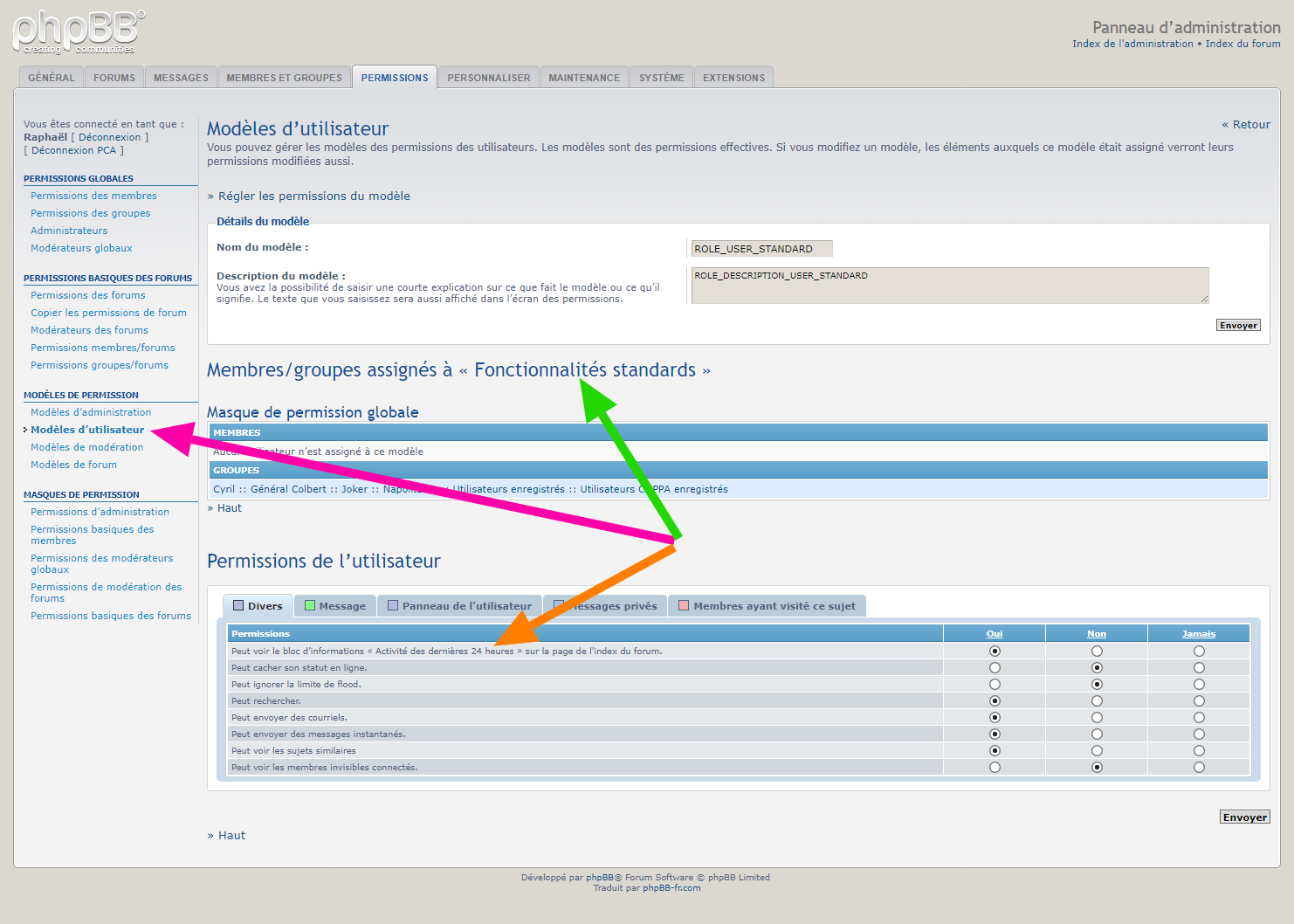This screenshot has width=1294, height=924.
Task: Set 'Peut cacher son statut en ligne' to Oui
Action: pyautogui.click(x=995, y=668)
